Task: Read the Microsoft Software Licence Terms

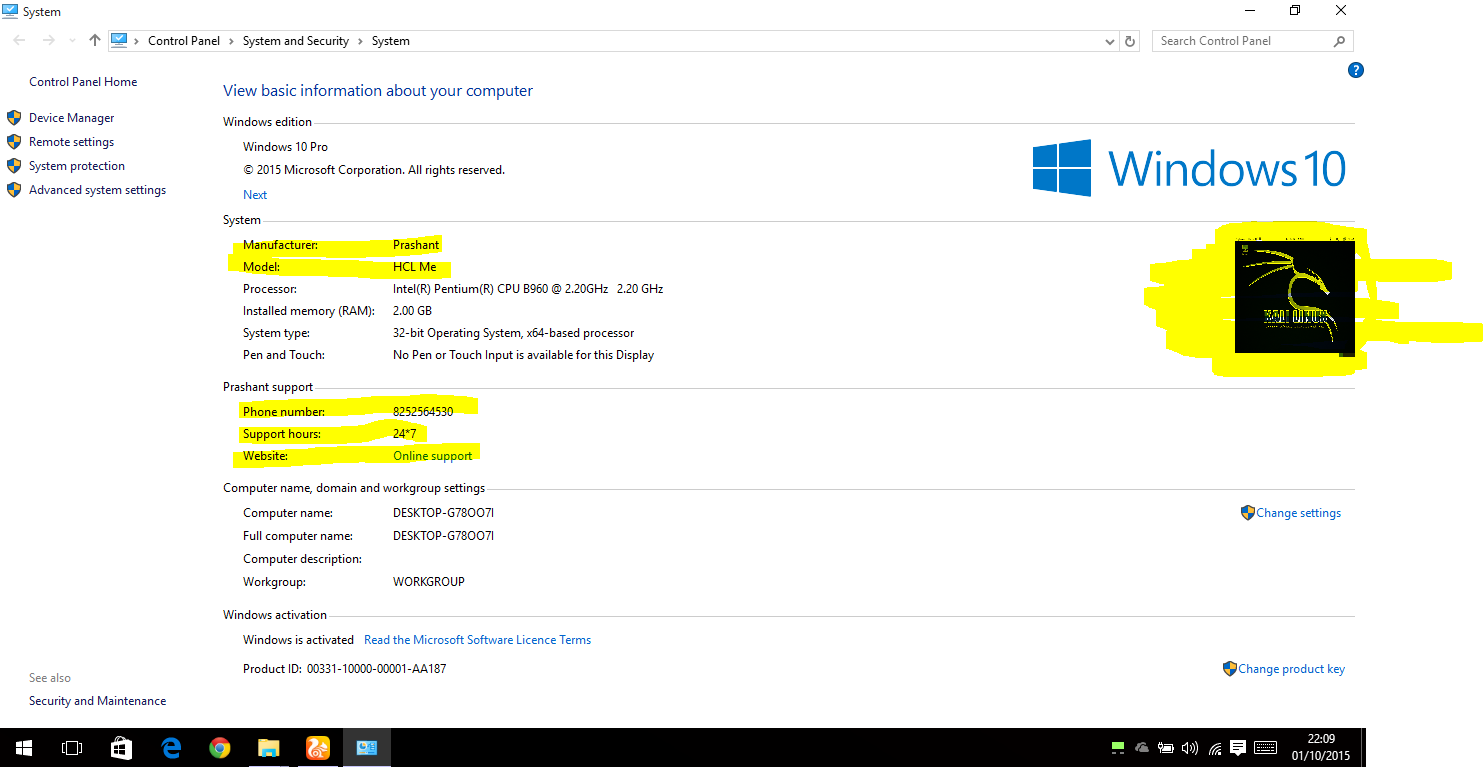Action: pos(477,640)
